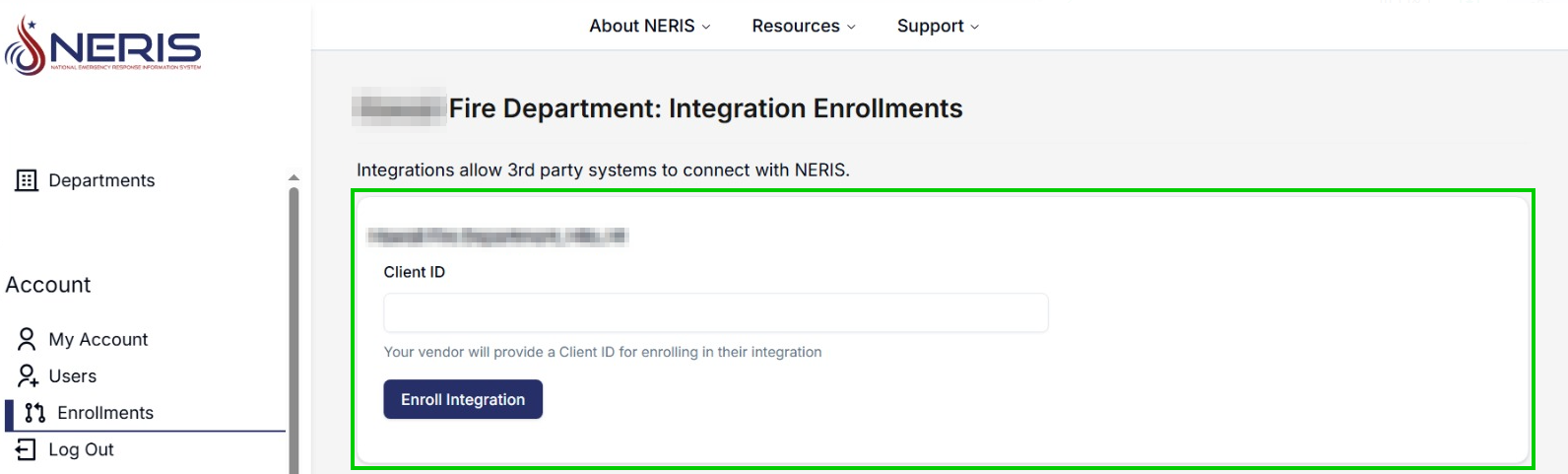
Task: Open the Resources menu label
Action: pos(795,26)
